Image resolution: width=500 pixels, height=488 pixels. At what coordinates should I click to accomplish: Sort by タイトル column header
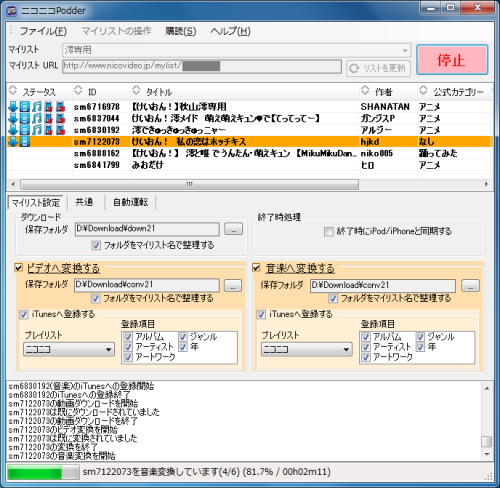click(245, 91)
